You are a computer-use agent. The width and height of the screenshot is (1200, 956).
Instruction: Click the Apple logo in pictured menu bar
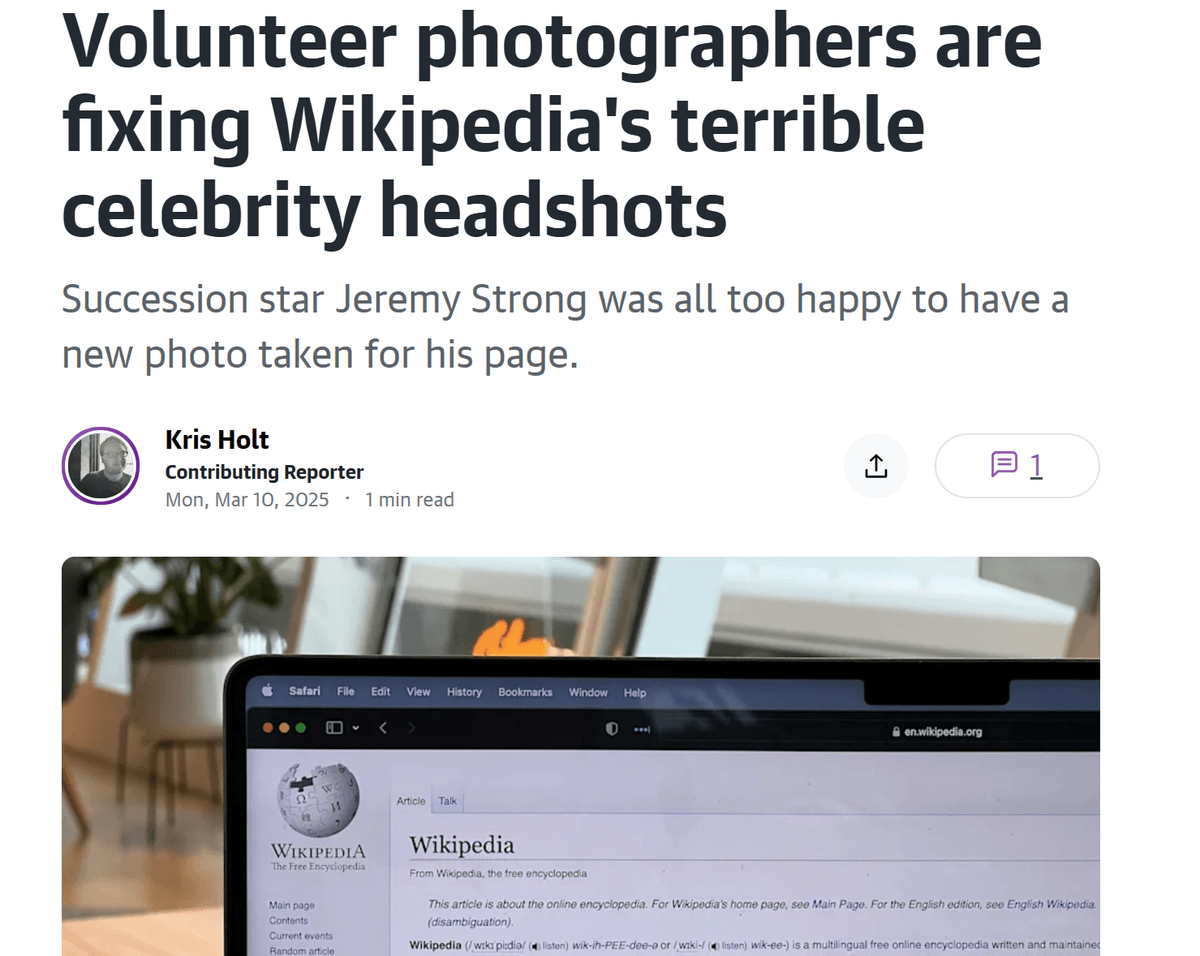267,690
